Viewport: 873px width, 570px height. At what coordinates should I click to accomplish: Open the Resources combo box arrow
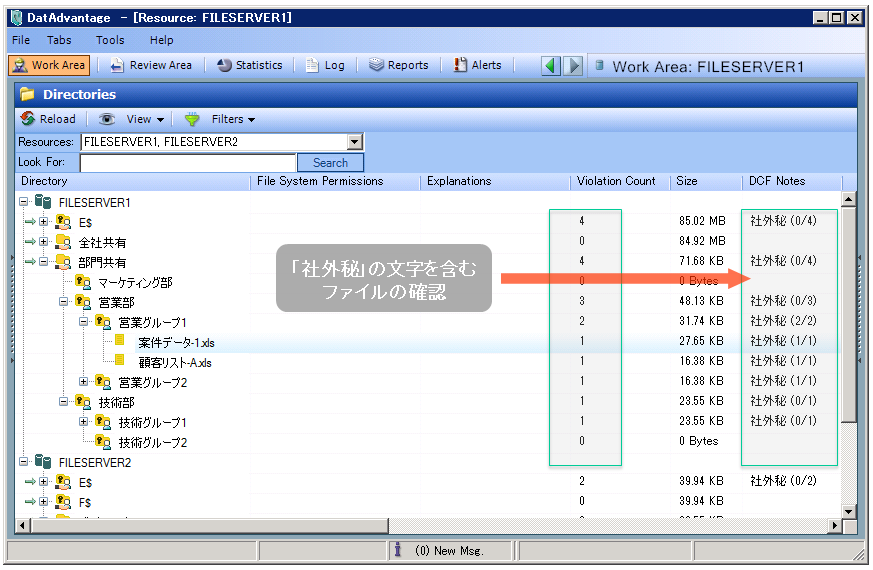355,142
